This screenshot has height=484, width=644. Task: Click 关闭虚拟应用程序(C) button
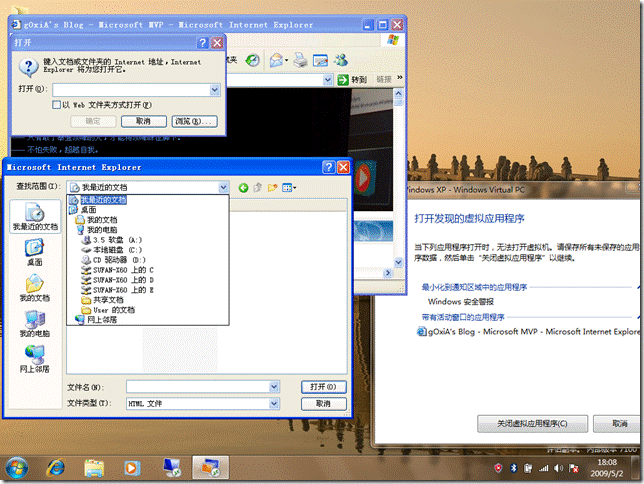pyautogui.click(x=532, y=424)
